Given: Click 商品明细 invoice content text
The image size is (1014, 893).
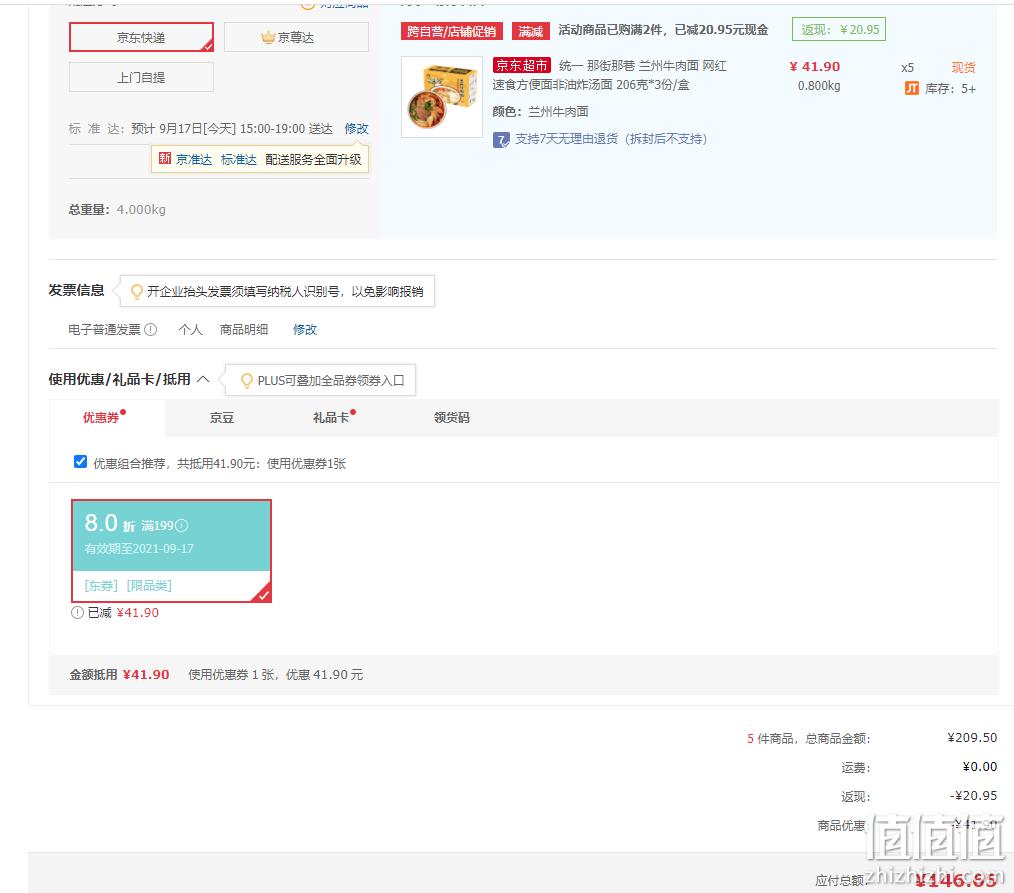Looking at the screenshot, I should point(244,330).
